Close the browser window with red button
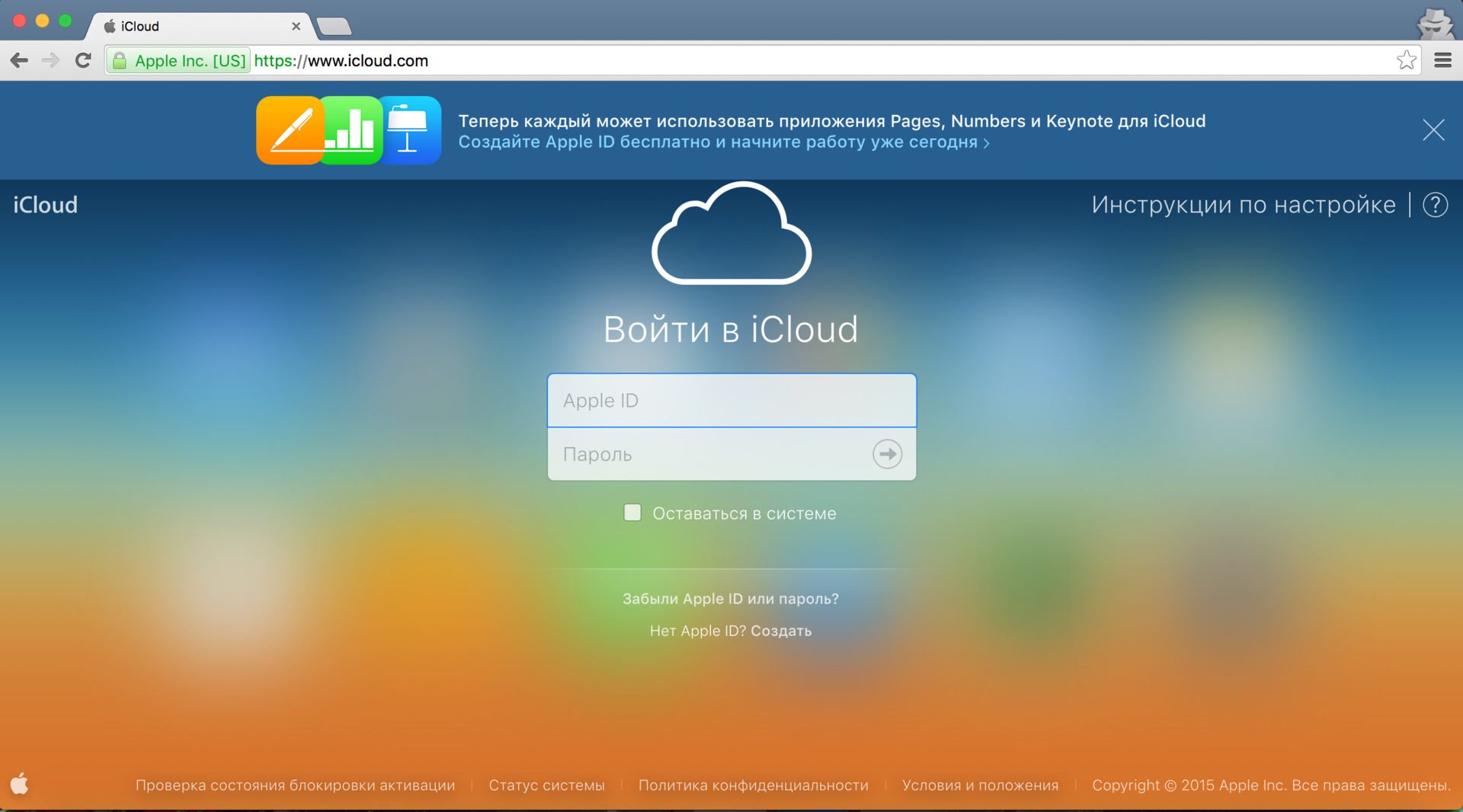 [x=20, y=21]
